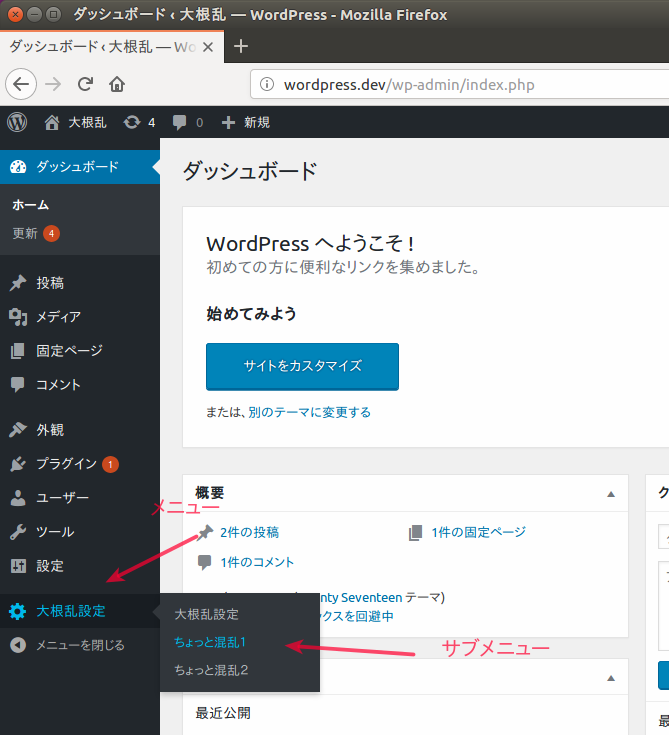
Task: Open the コメント menu label
Action: pyautogui.click(x=59, y=384)
